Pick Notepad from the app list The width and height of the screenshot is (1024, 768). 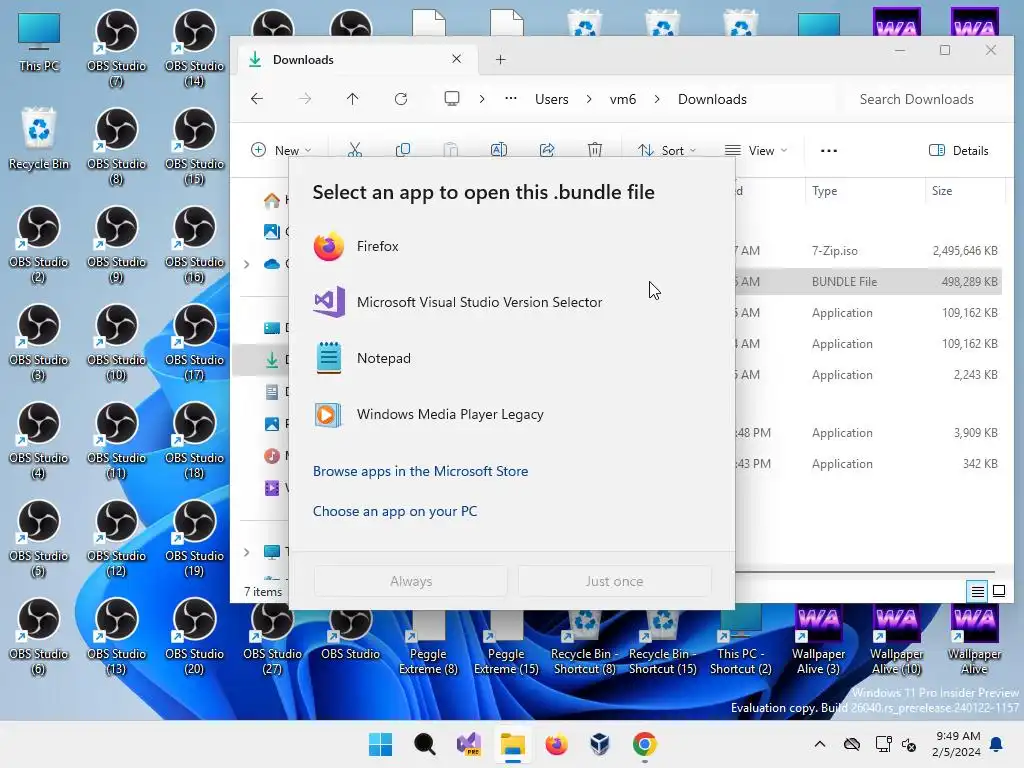coord(512,359)
